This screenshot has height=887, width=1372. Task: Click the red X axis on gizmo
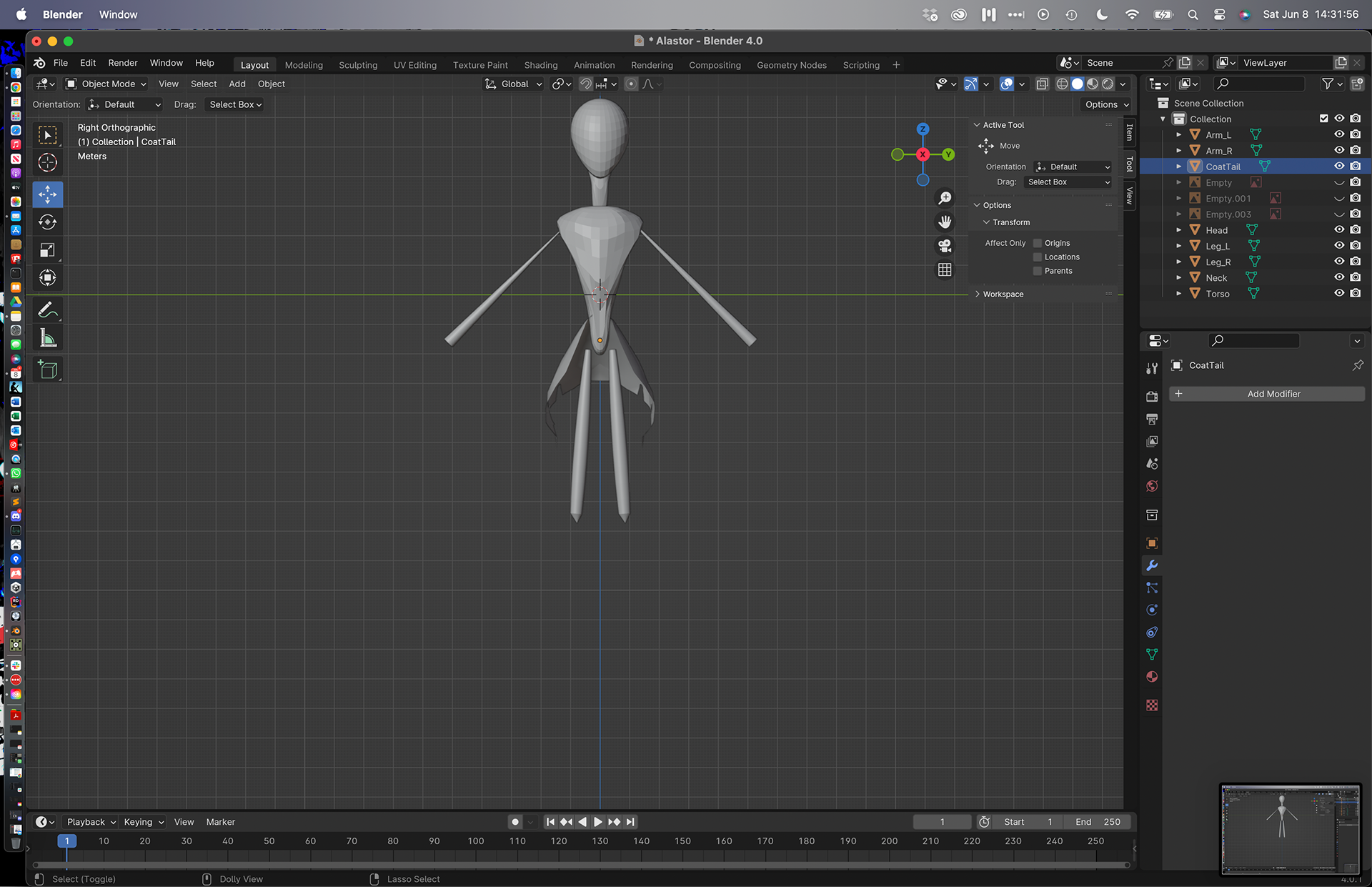[x=923, y=154]
